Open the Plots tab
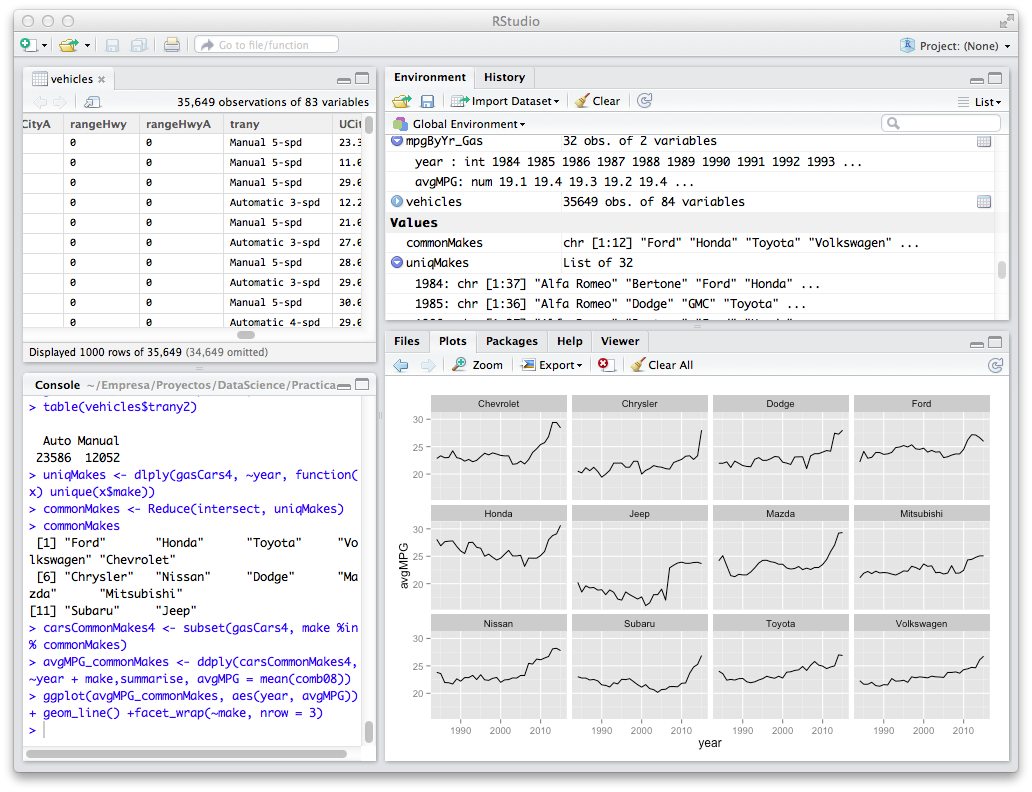The image size is (1032, 792). (x=453, y=341)
